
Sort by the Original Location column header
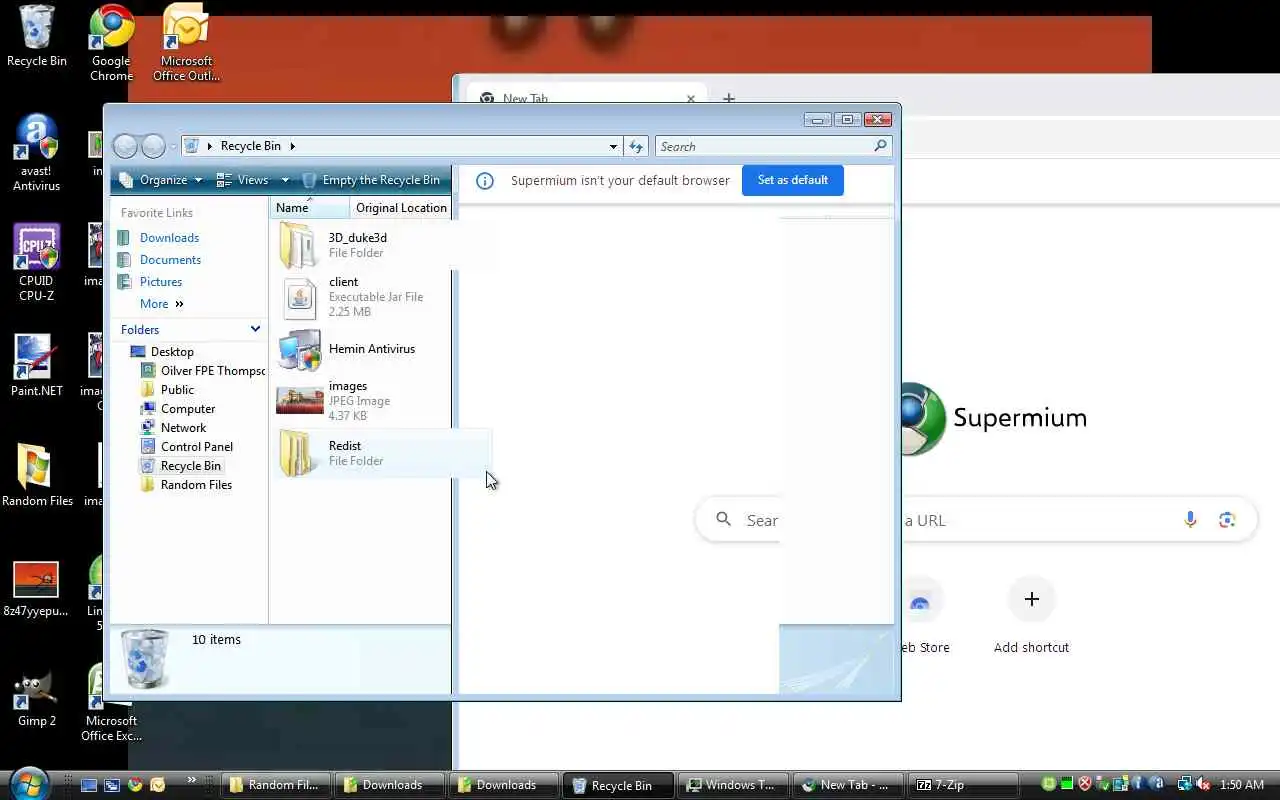[401, 208]
